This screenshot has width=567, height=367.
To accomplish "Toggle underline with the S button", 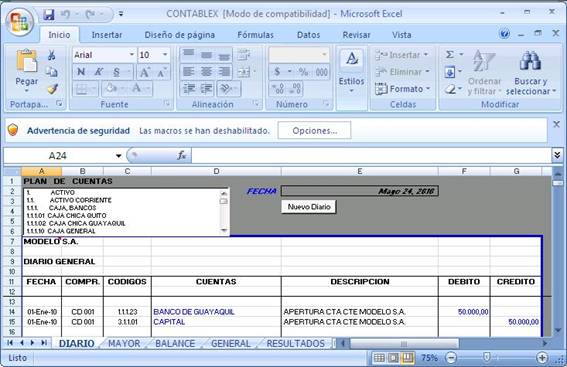I will [116, 72].
